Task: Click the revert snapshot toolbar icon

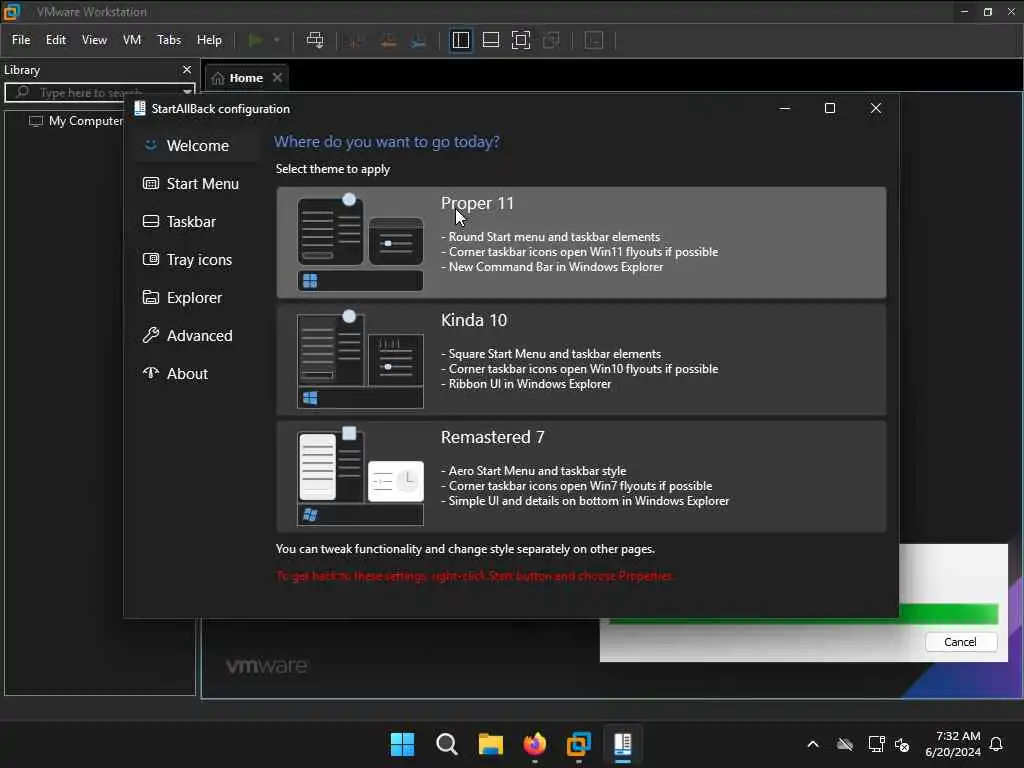Action: click(388, 40)
